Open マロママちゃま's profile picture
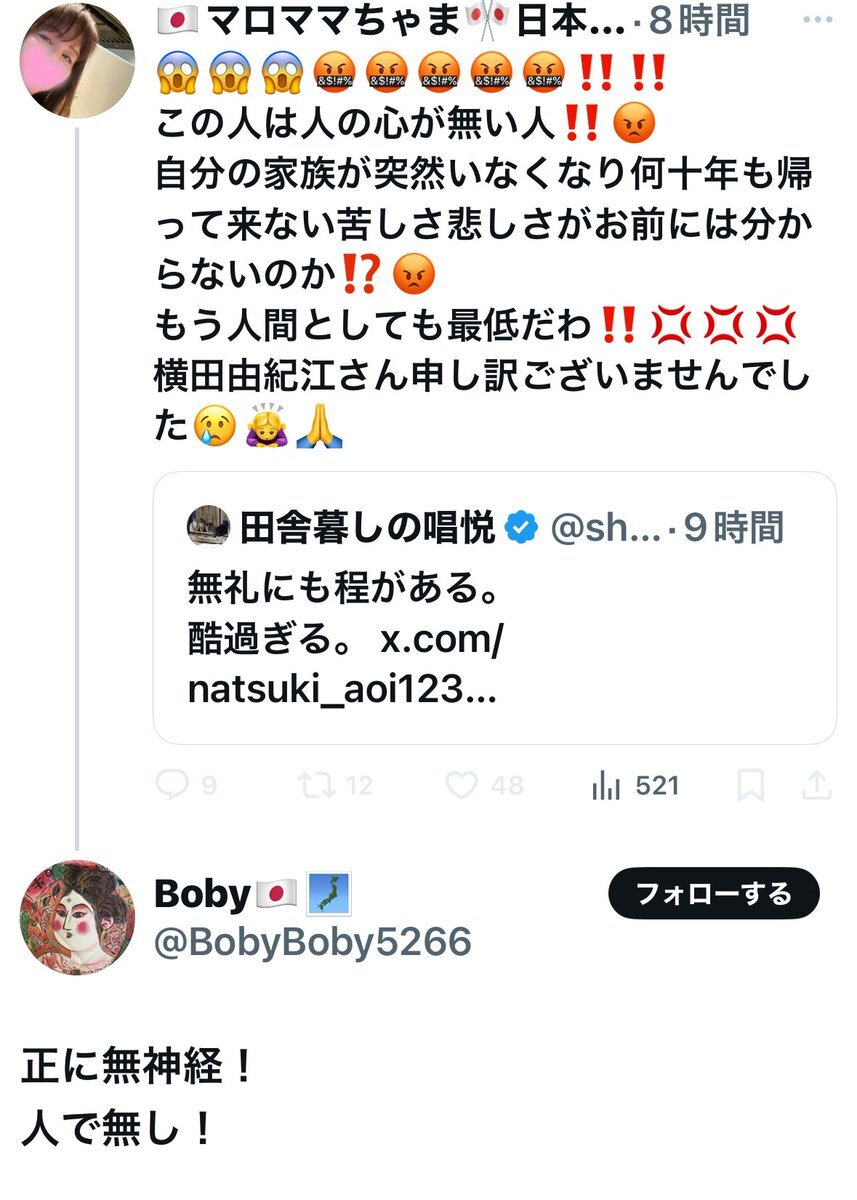The height and width of the screenshot is (1200, 857). click(77, 60)
